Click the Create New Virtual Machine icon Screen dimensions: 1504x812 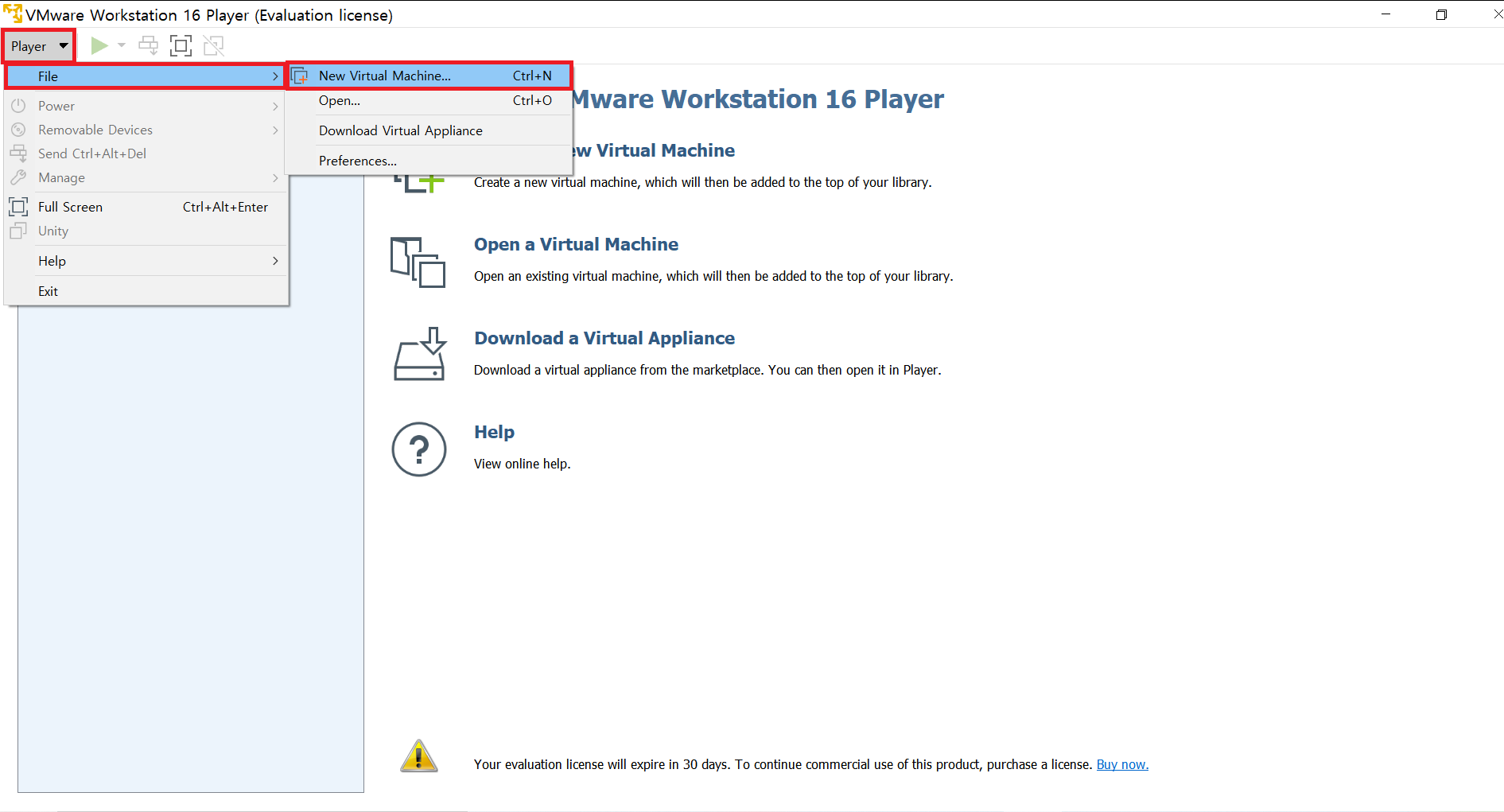click(419, 184)
